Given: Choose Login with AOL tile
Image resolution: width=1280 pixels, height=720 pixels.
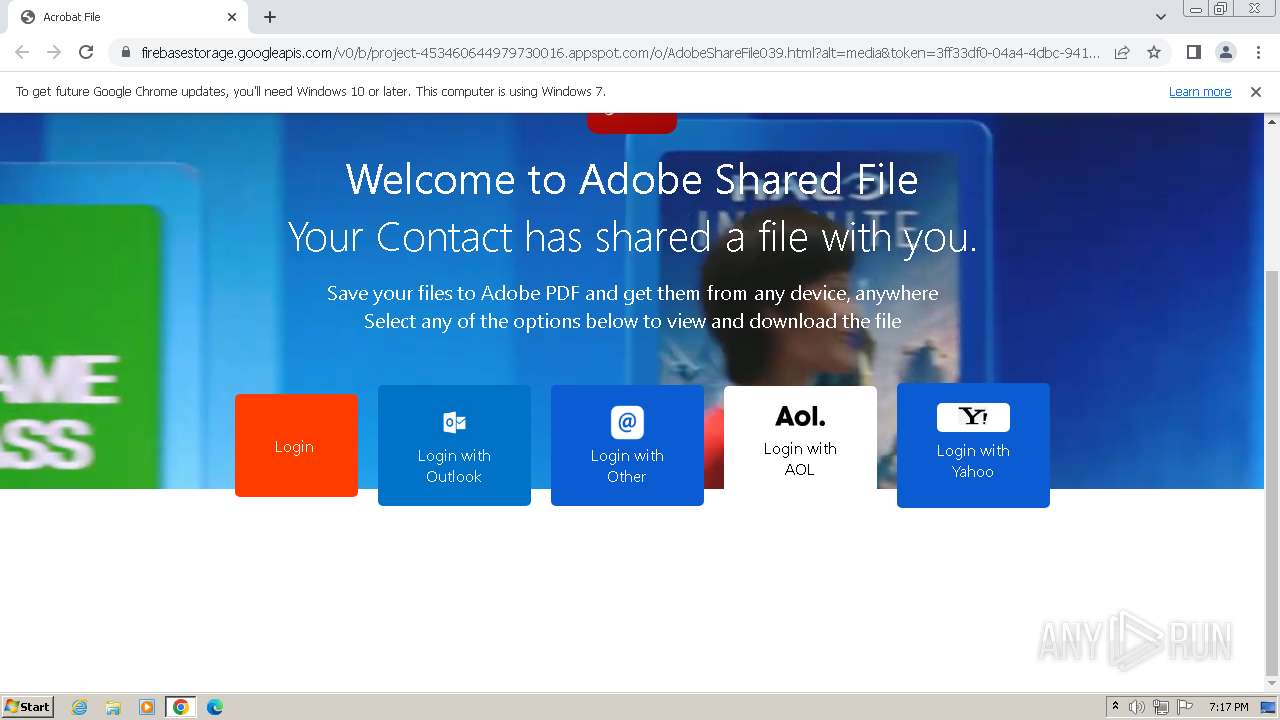Looking at the screenshot, I should tap(800, 438).
